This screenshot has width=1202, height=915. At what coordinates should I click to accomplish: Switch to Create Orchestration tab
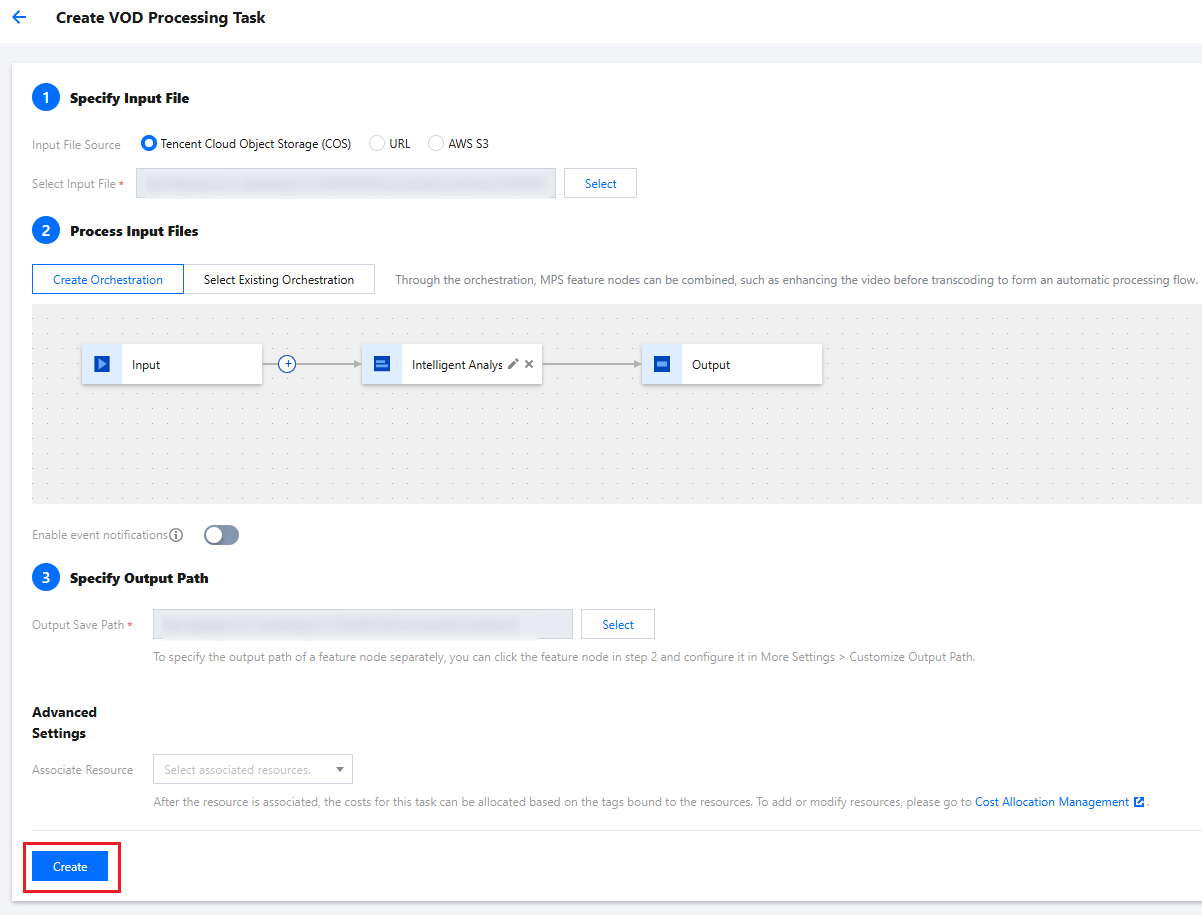108,280
